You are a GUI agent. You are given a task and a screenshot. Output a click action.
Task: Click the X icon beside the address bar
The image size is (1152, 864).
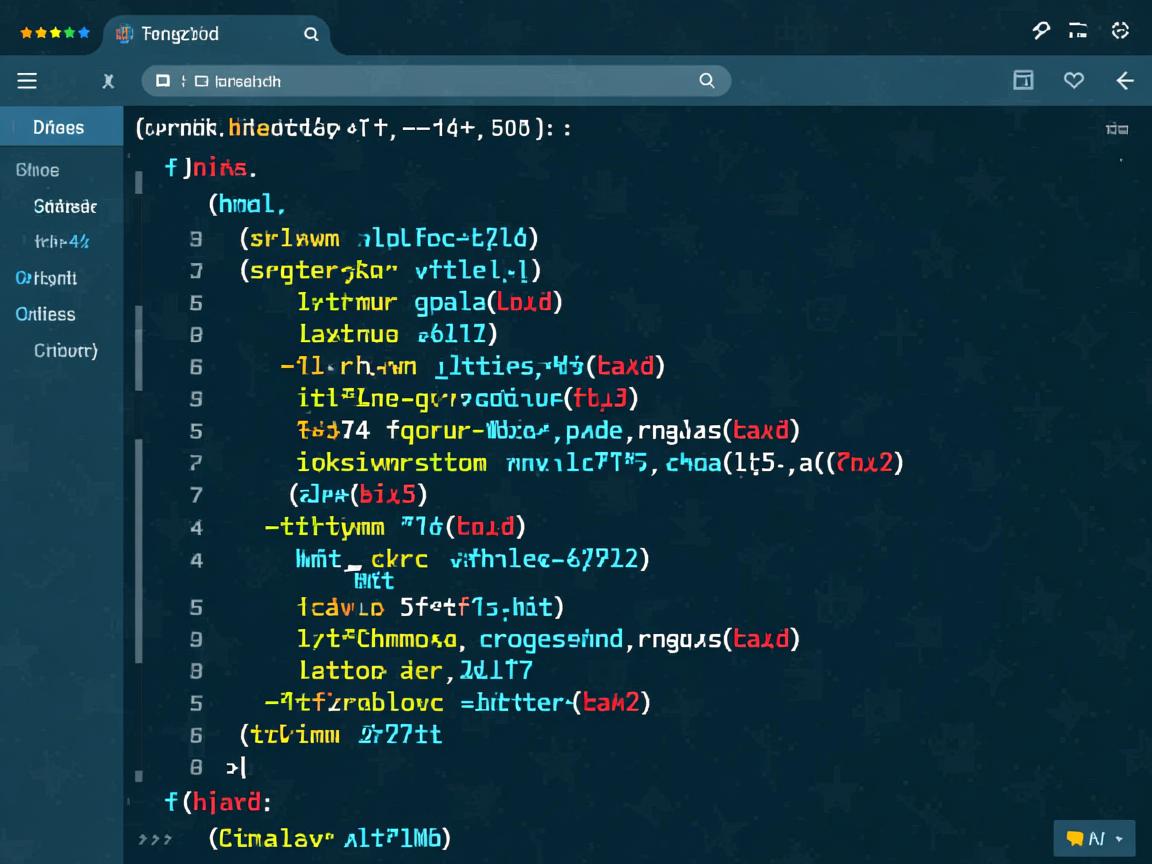click(x=108, y=82)
